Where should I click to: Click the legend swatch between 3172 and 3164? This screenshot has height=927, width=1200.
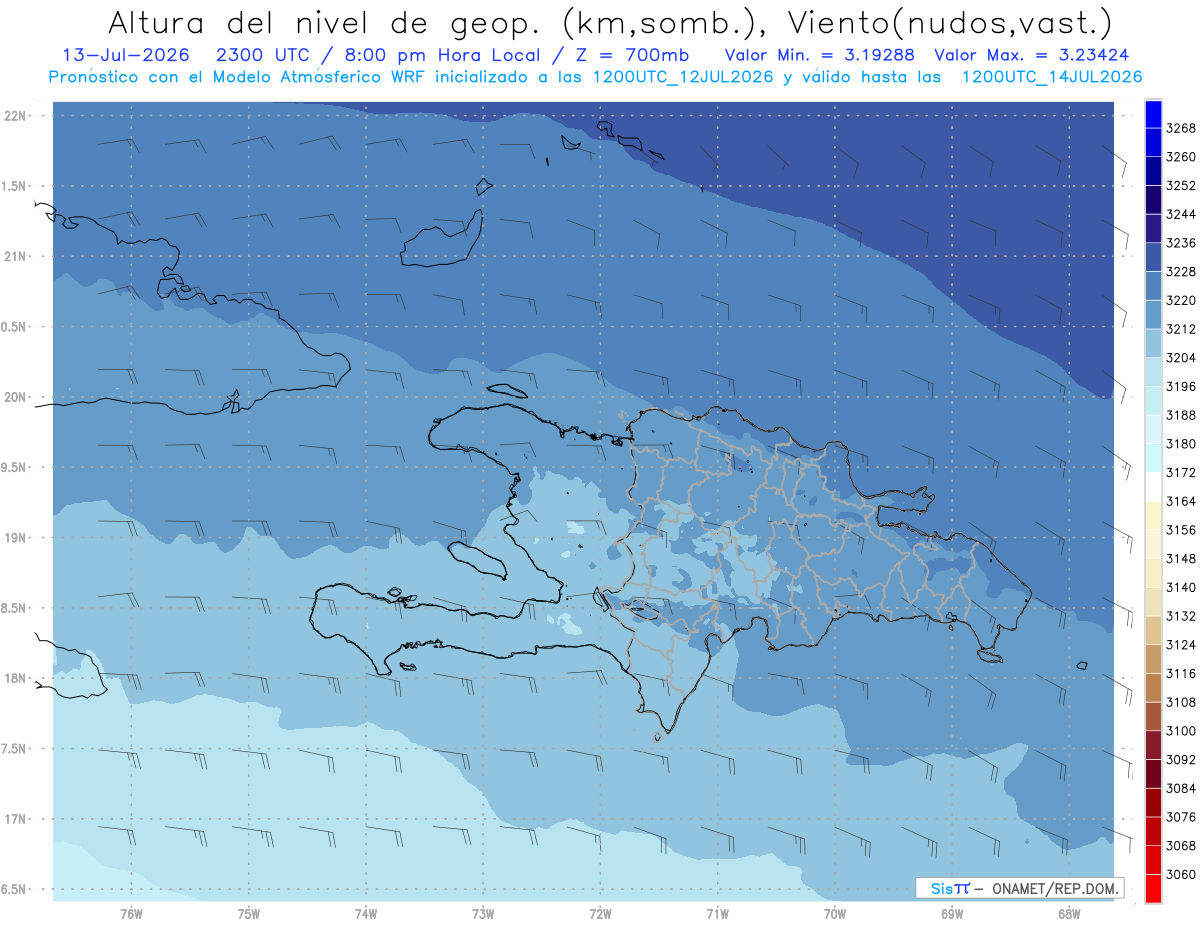[x=1153, y=486]
